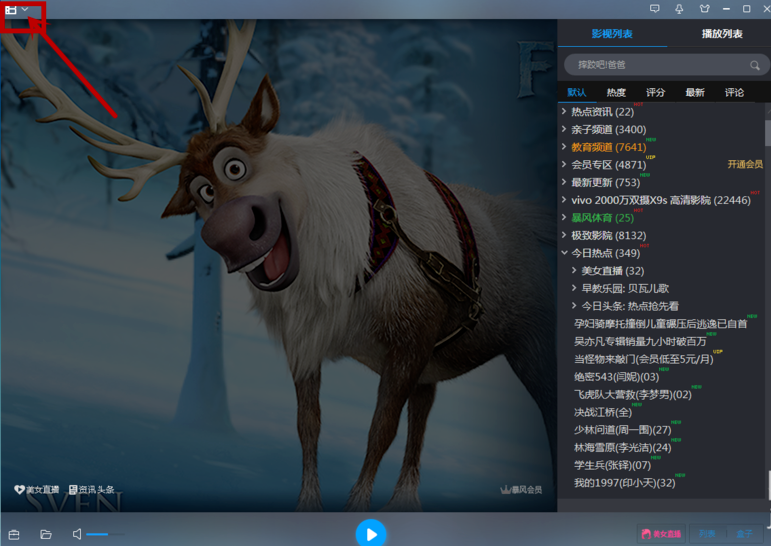This screenshot has height=546, width=771.
Task: Click the 暴风会员 crown link
Action: coord(521,489)
